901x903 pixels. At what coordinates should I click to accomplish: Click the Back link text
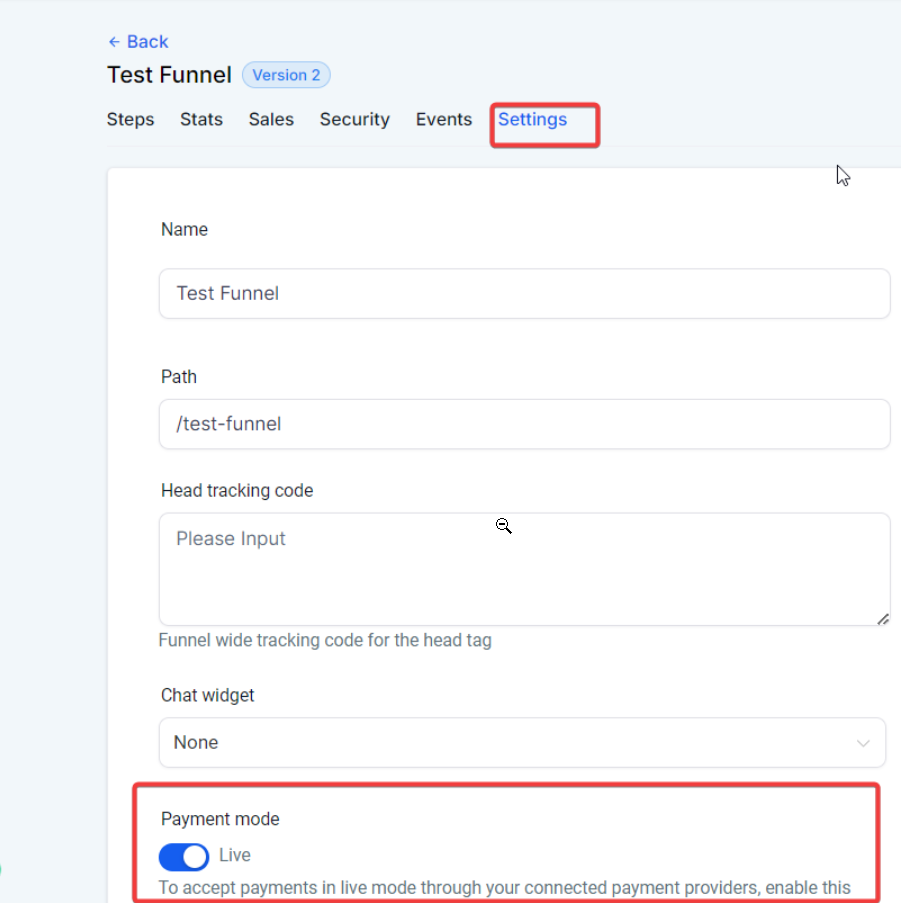[x=147, y=42]
